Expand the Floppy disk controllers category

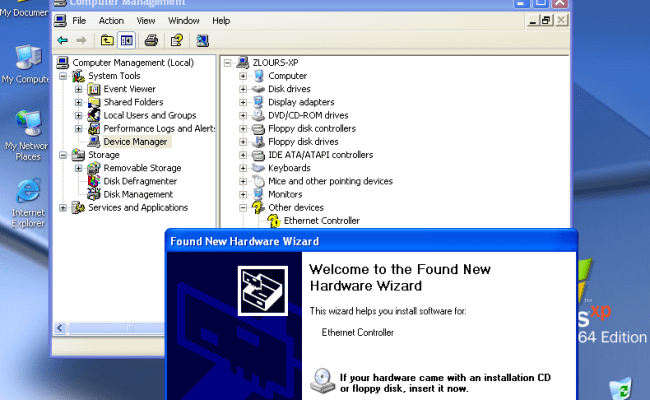coord(243,128)
